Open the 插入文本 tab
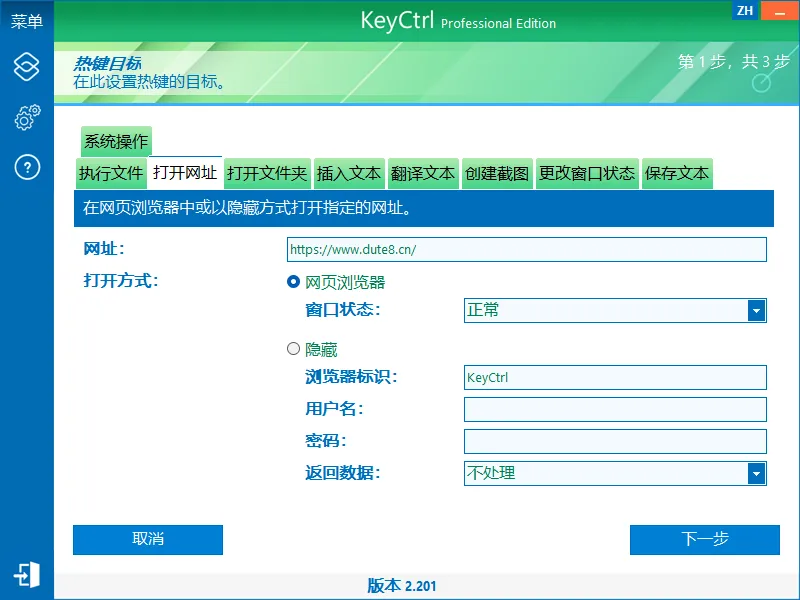 coord(349,173)
